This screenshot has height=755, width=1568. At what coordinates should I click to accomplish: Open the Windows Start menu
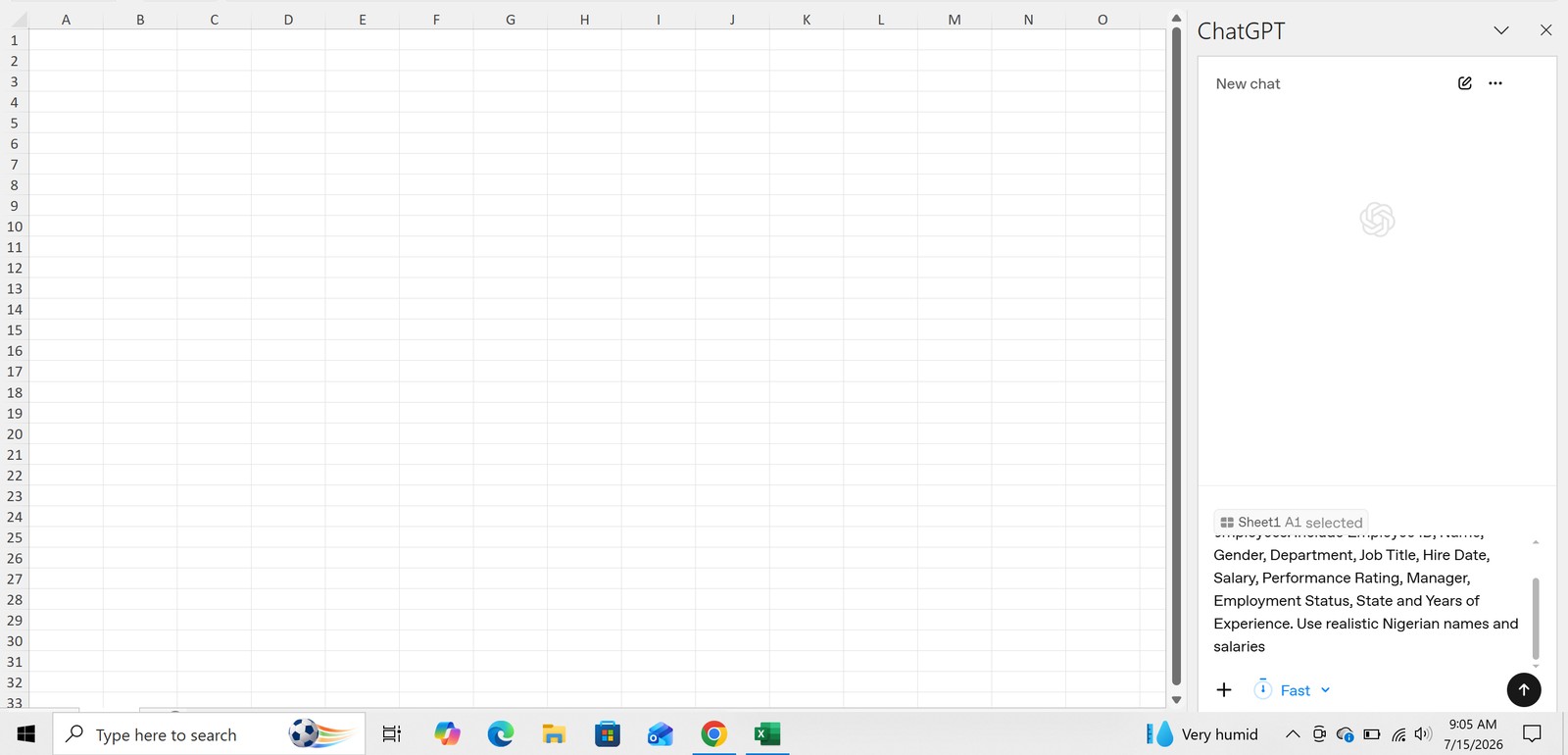click(26, 733)
